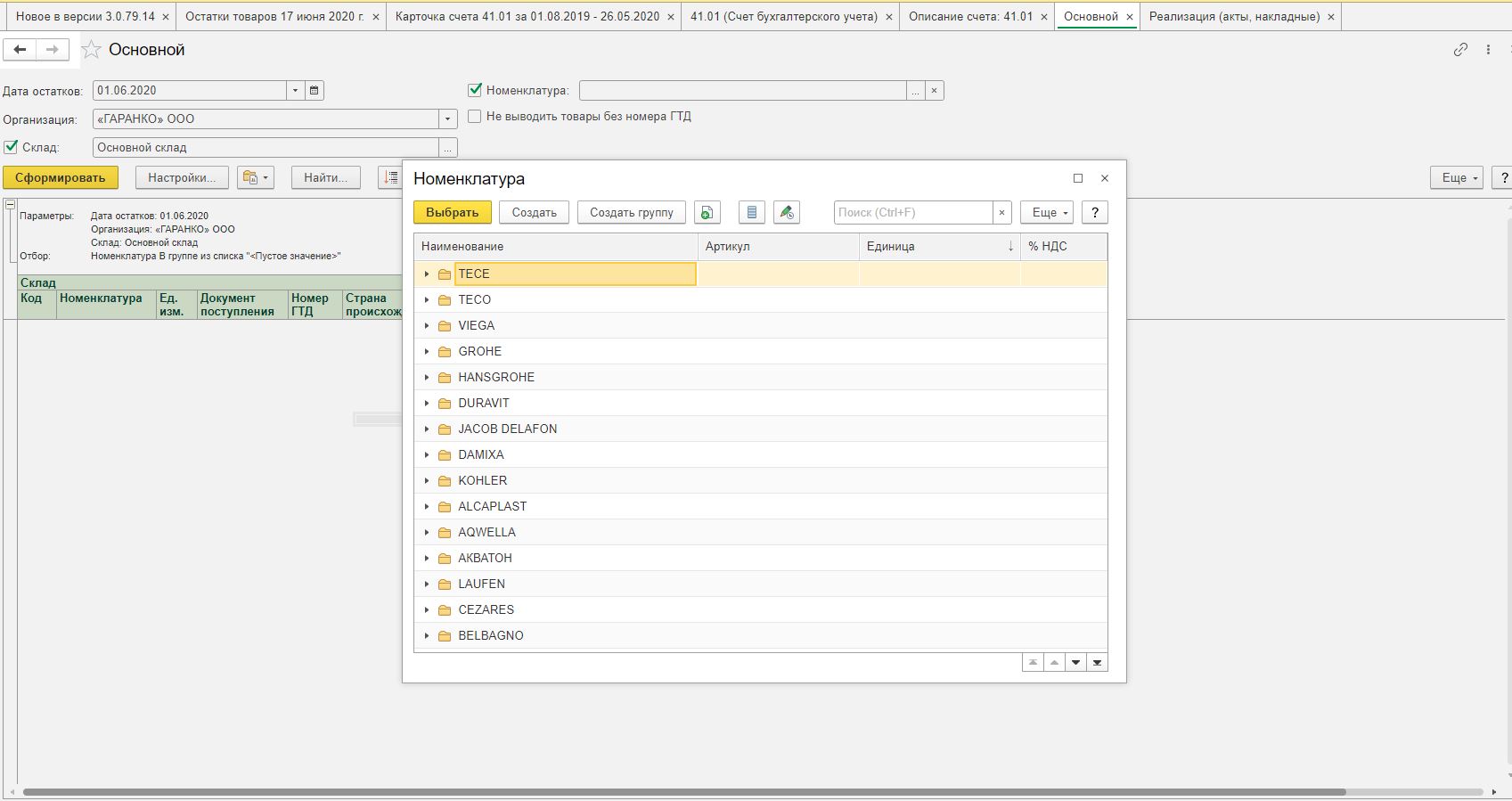Jump to the first row of the list
This screenshot has height=801, width=1512.
[x=1033, y=662]
